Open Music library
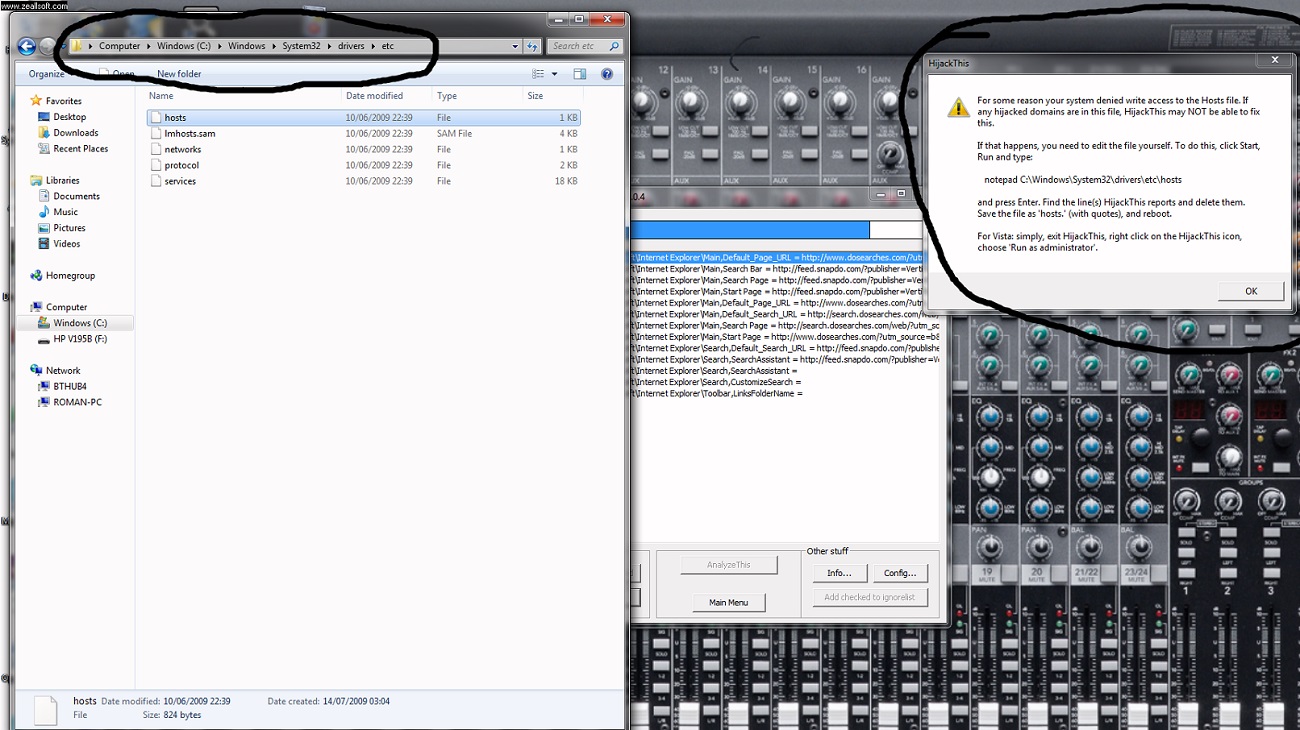 65,212
